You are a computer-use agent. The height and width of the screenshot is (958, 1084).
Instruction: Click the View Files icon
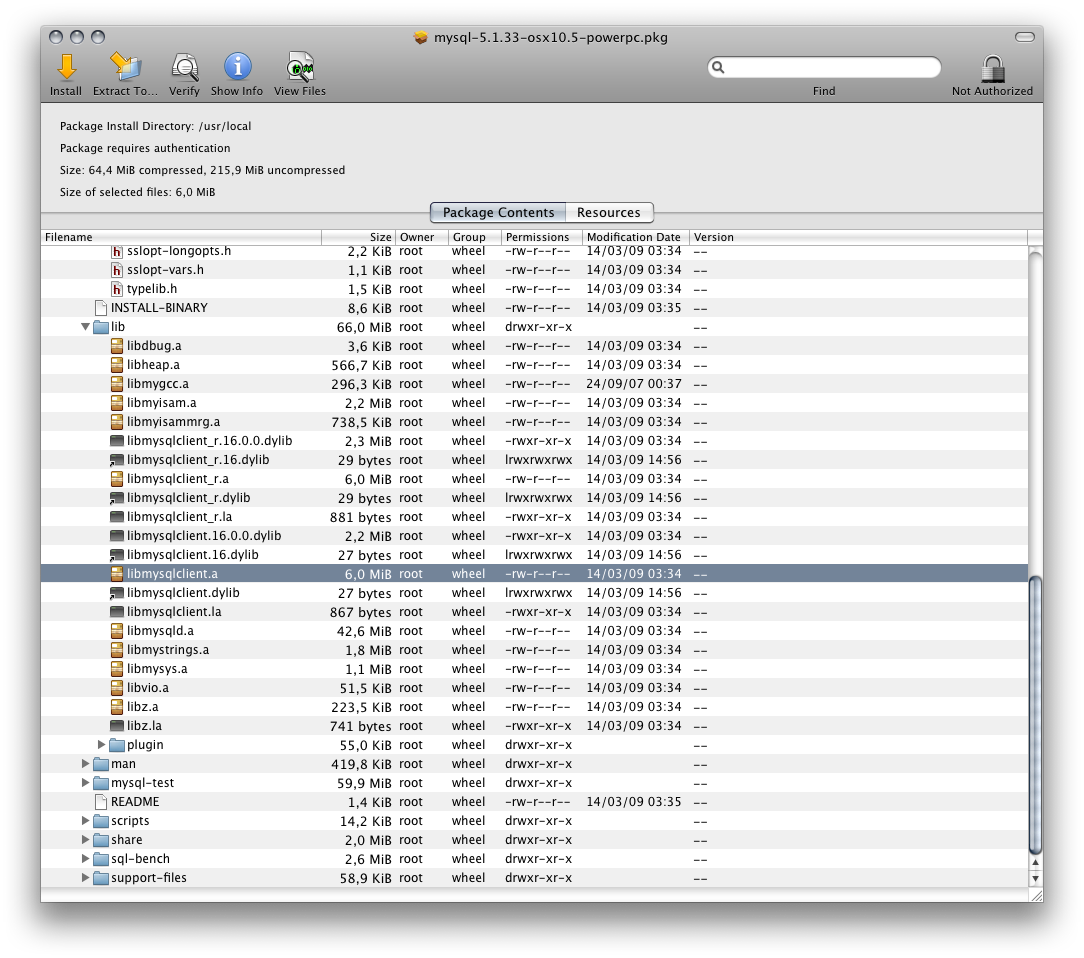coord(300,67)
